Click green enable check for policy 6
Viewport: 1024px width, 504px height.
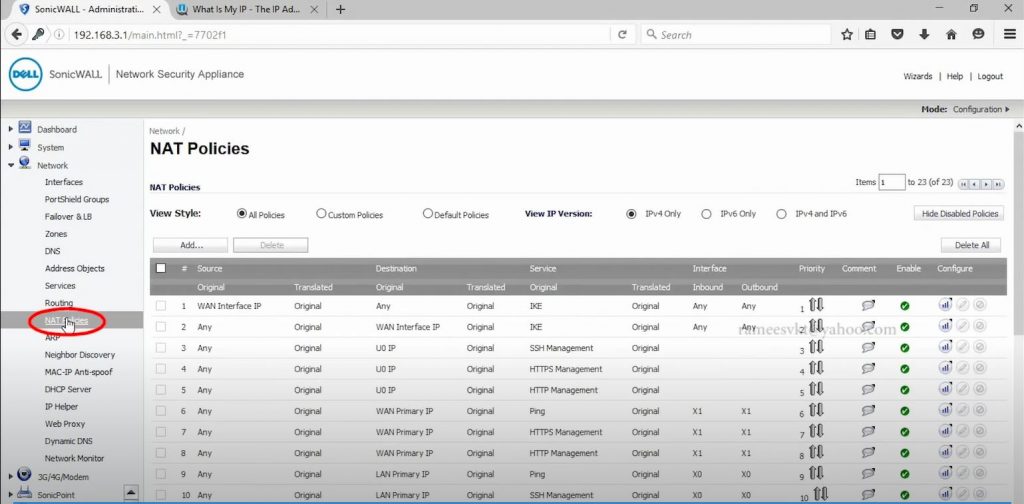point(904,411)
